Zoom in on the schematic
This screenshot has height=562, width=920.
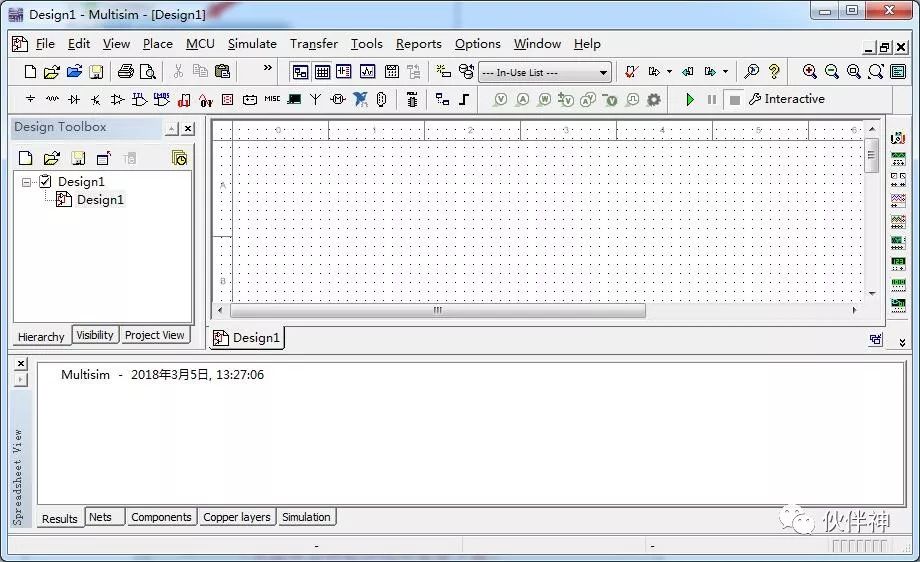(x=810, y=72)
